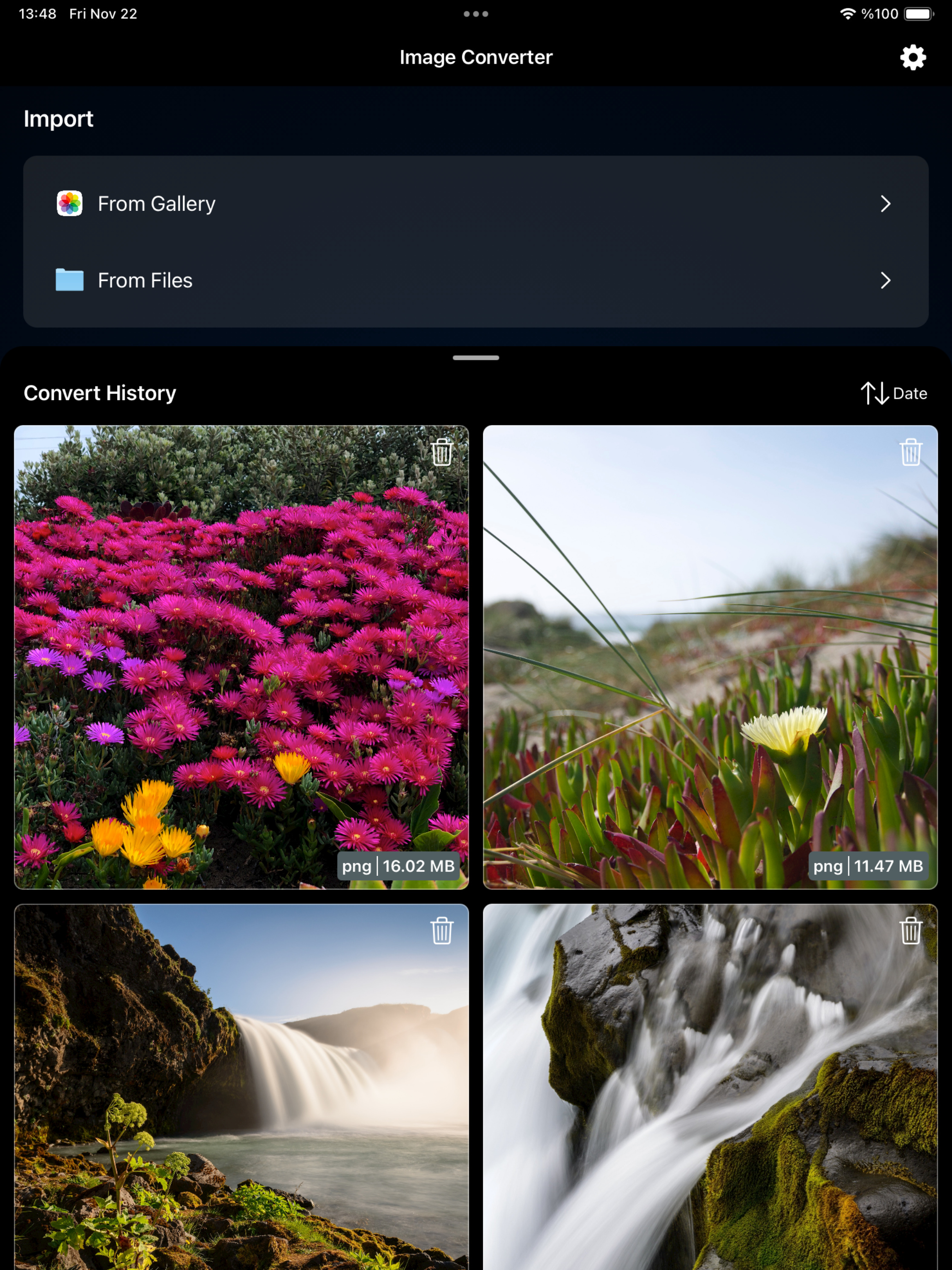Tap the sort arrows icon beside Date
Viewport: 952px width, 1270px height.
click(x=875, y=393)
